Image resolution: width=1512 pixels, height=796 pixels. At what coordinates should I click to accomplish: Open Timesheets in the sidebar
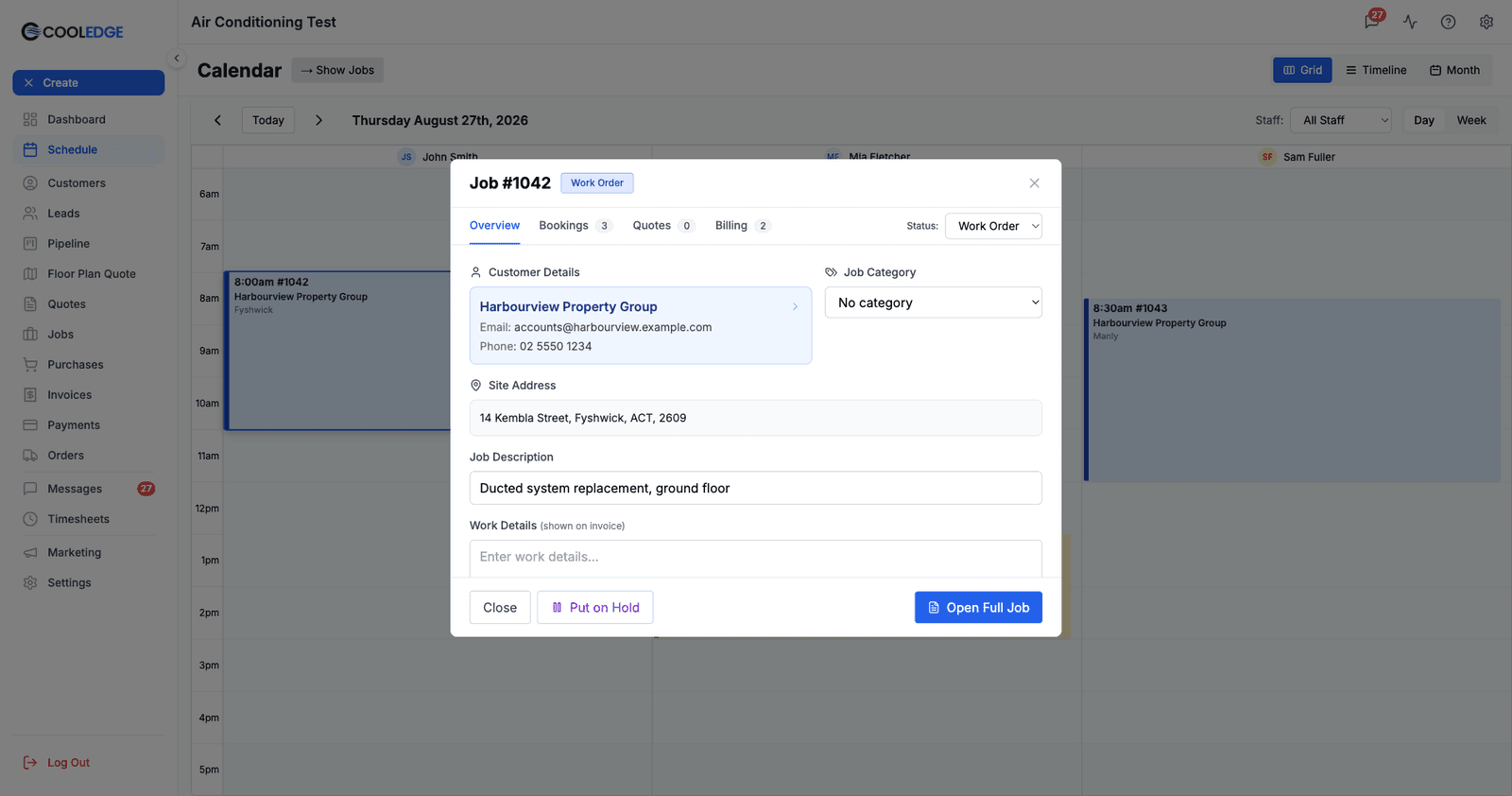[x=89, y=519]
